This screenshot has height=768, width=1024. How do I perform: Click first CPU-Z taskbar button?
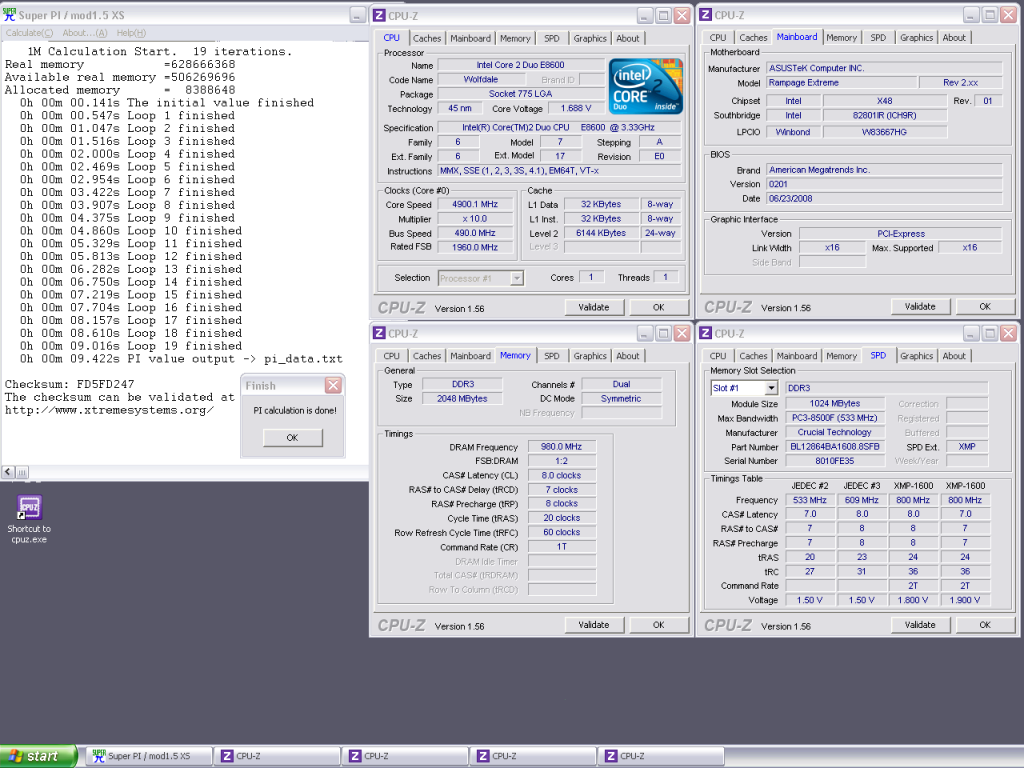pos(277,756)
